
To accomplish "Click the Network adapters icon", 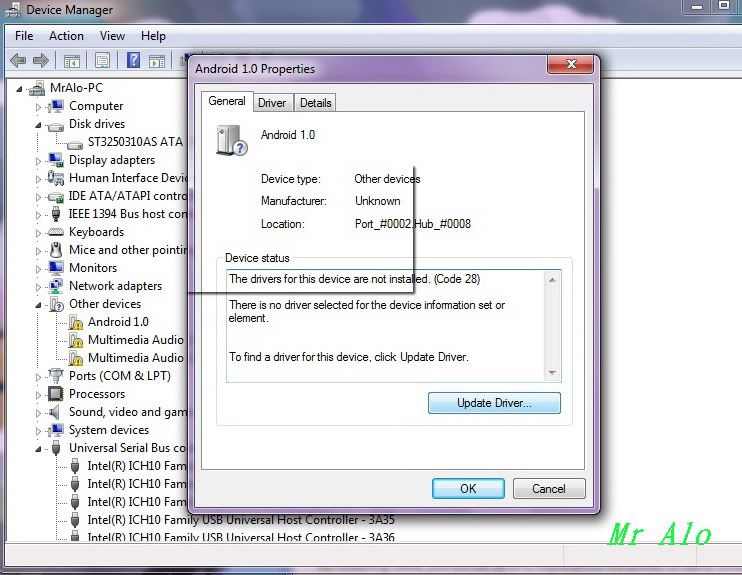I will coord(56,286).
